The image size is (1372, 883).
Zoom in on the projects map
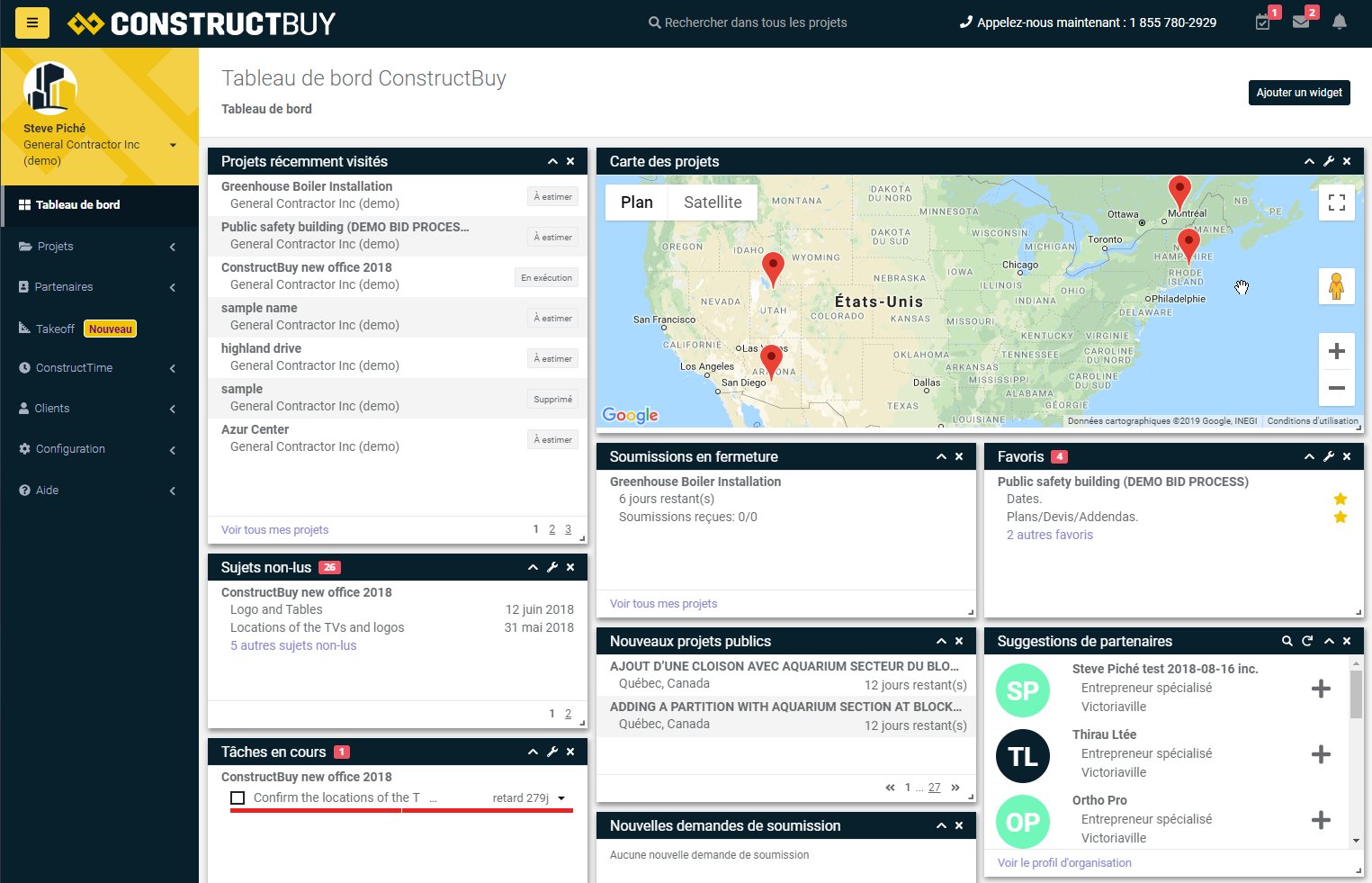(x=1337, y=351)
